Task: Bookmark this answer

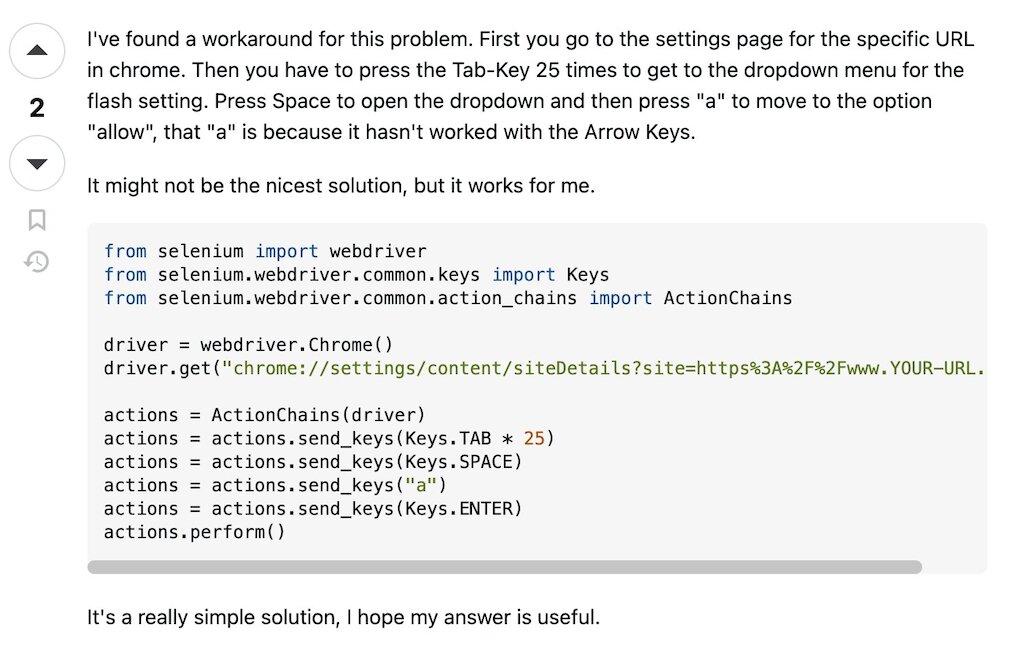Action: coord(37,220)
